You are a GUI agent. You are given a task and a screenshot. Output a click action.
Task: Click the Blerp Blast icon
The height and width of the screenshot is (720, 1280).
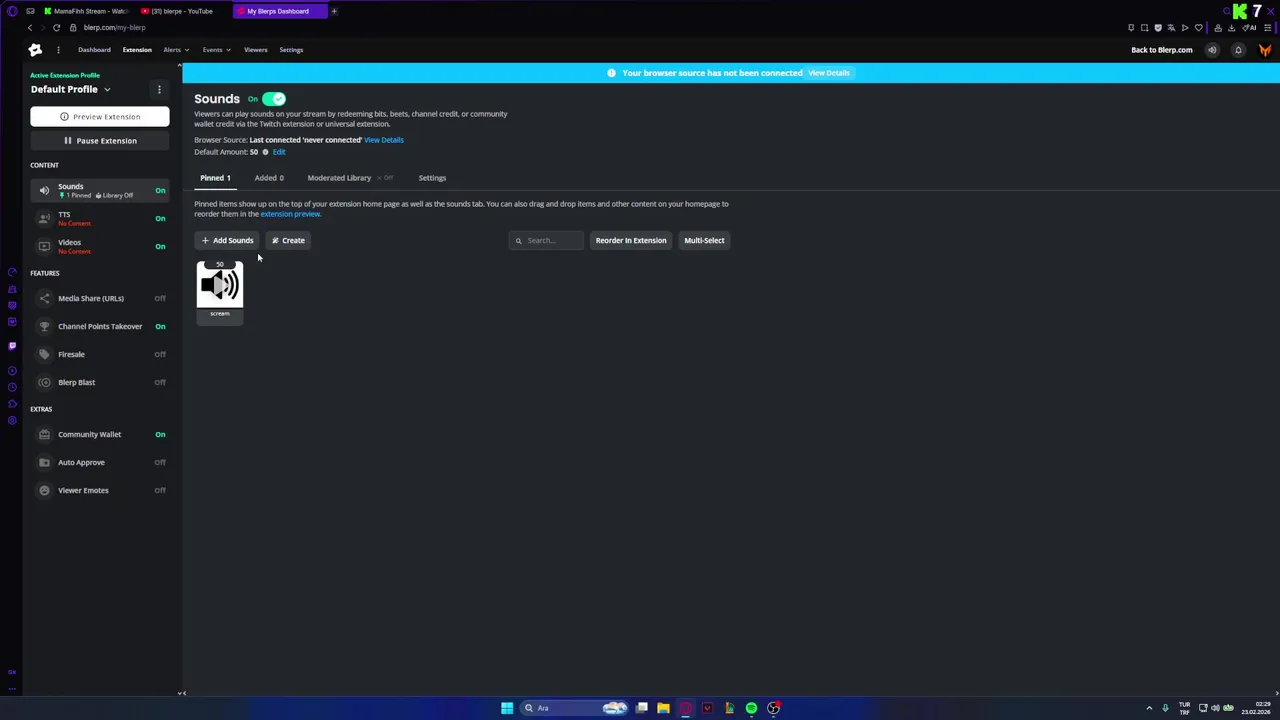coord(44,382)
